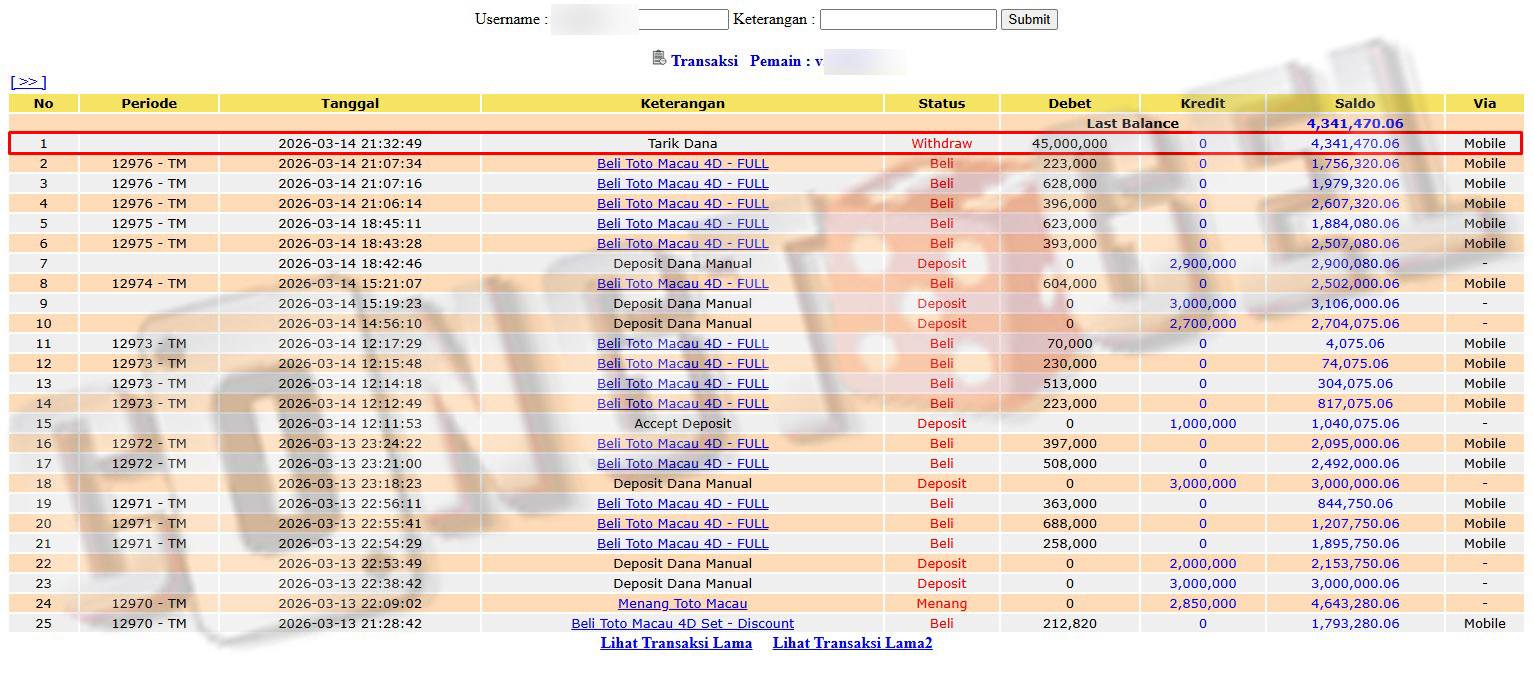1533x688 pixels.
Task: Open Lihat Transaksi Lama link
Action: 676,643
